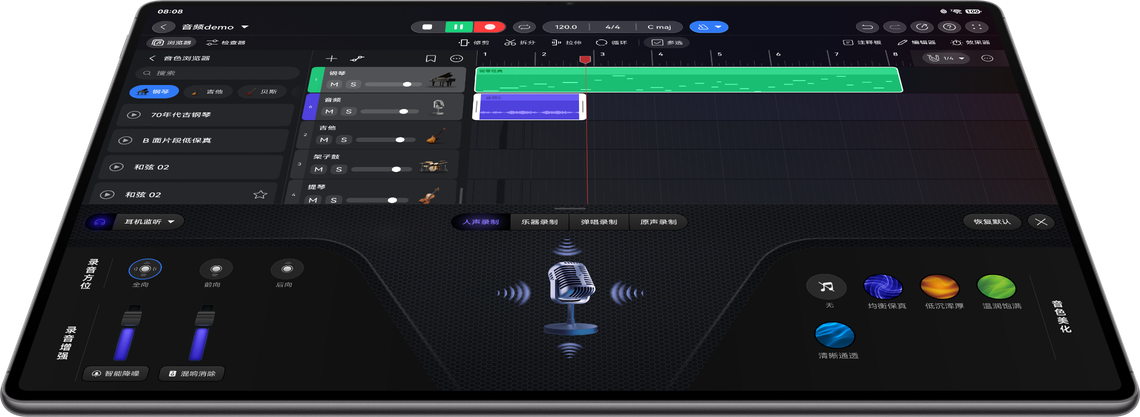
Task: Add a new track with plus icon
Action: click(332, 58)
